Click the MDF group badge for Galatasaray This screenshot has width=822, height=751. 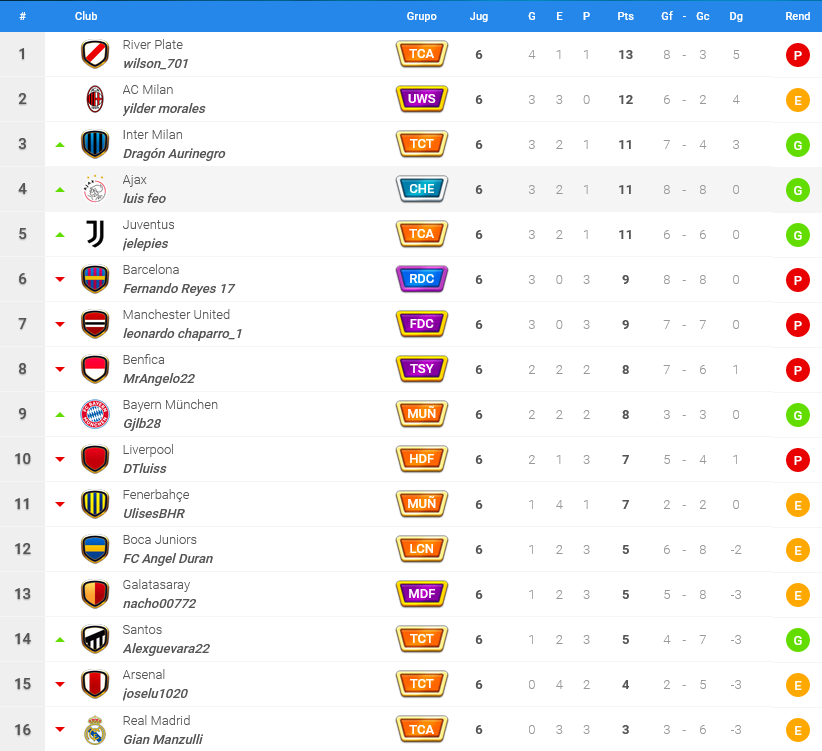421,594
